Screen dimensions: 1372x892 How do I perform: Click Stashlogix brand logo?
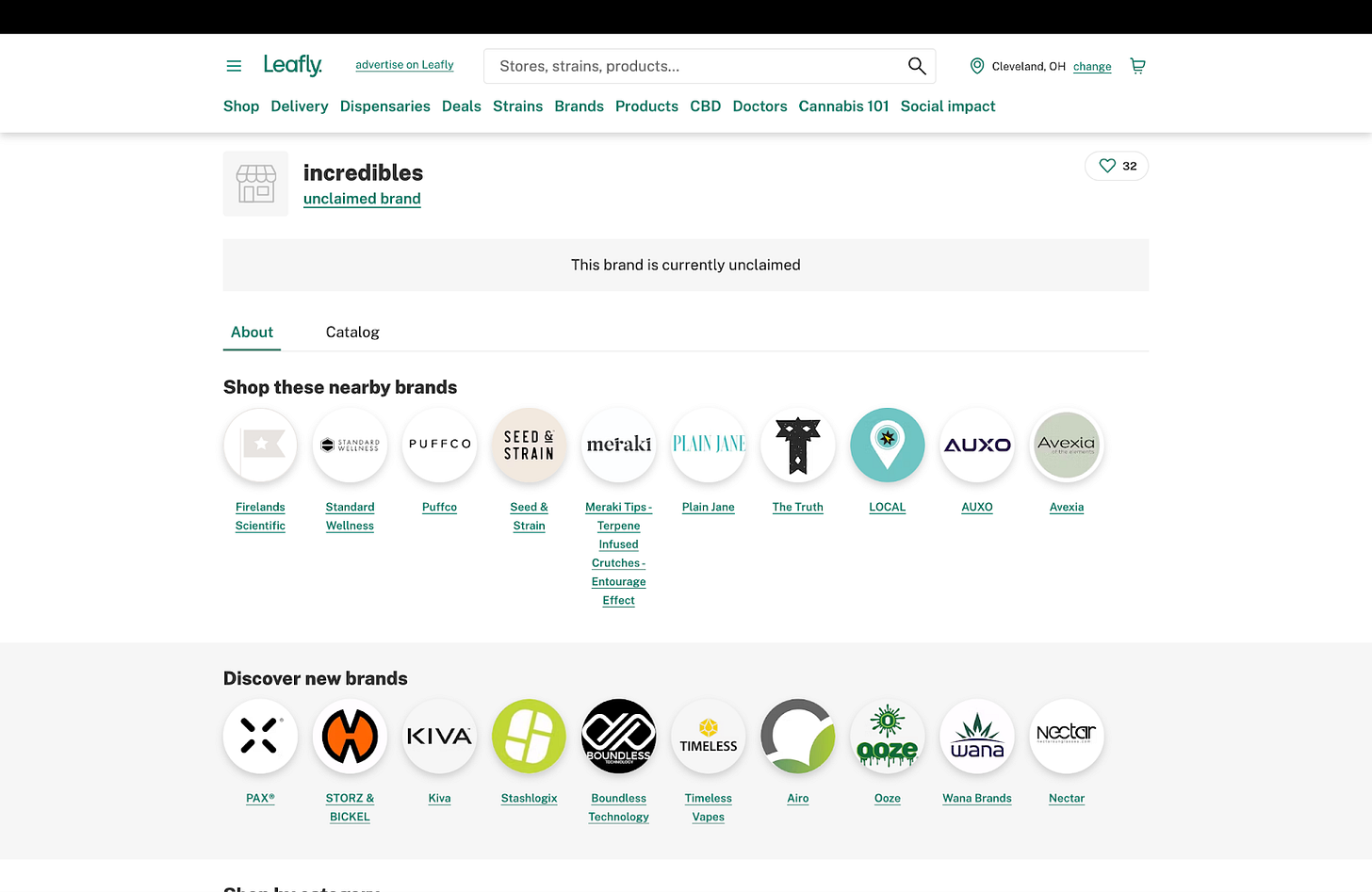coord(530,736)
